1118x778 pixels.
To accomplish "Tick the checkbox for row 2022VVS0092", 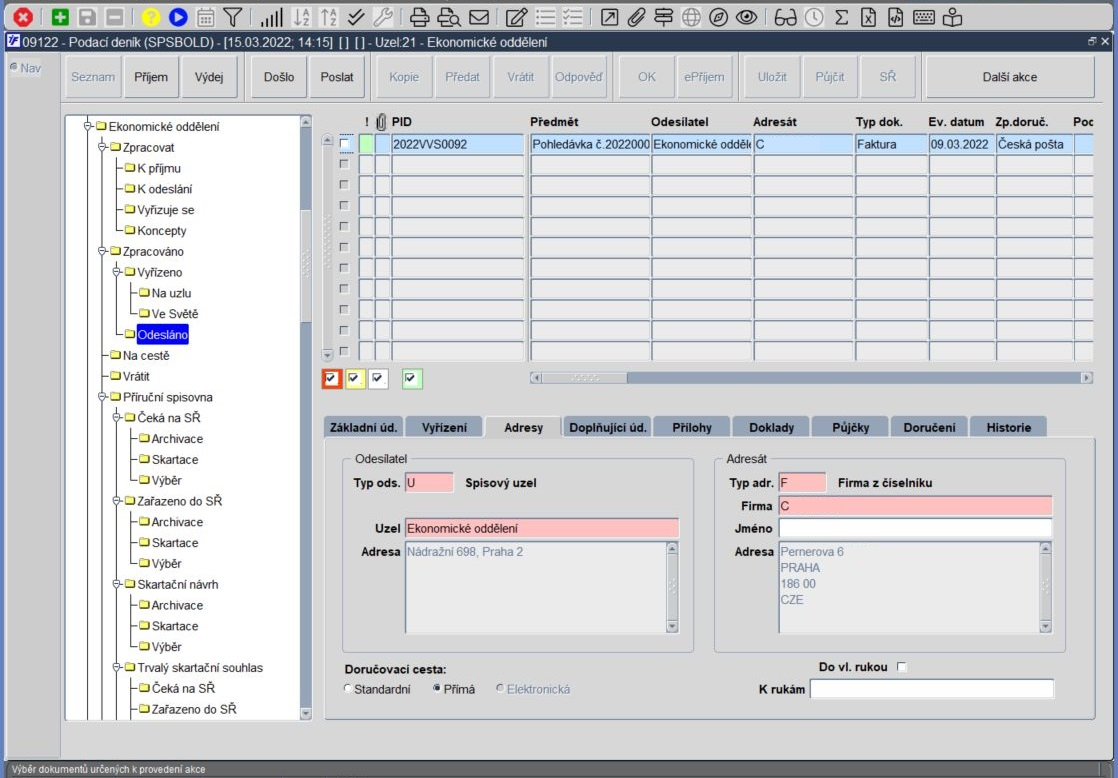I will [345, 145].
